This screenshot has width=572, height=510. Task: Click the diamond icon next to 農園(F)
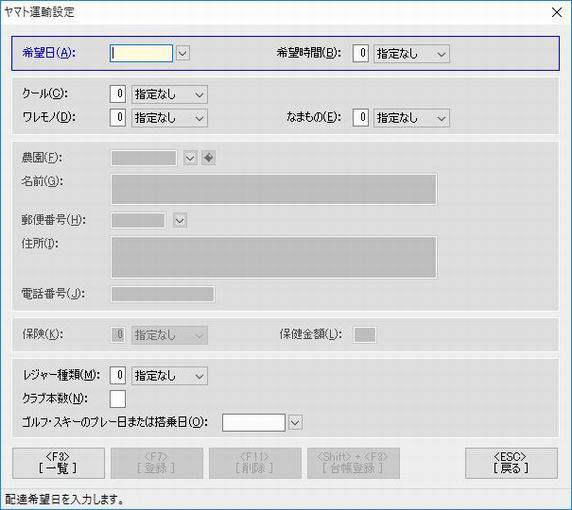pyautogui.click(x=208, y=158)
